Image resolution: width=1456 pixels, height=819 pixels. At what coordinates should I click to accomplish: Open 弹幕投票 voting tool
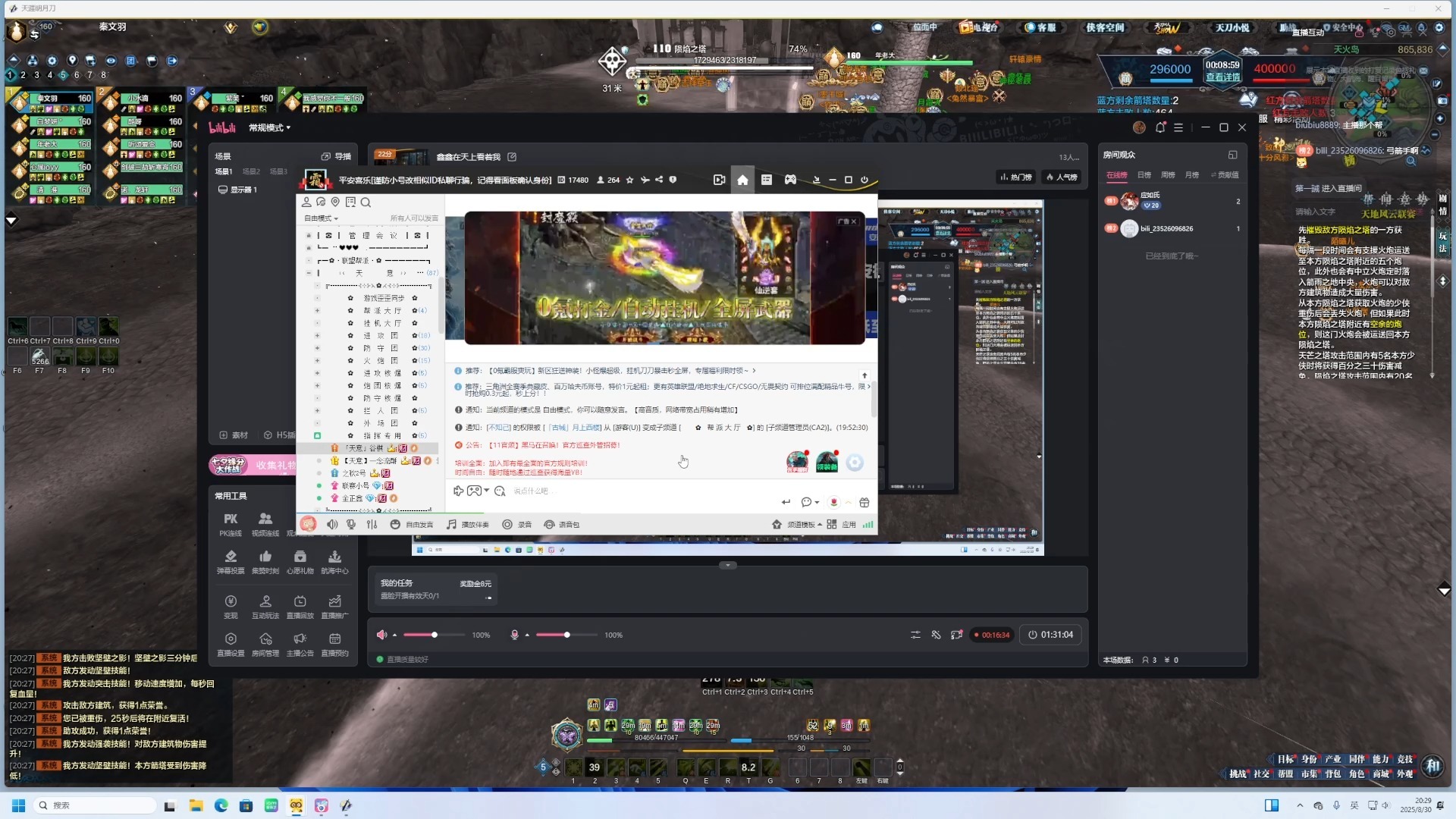click(x=231, y=562)
